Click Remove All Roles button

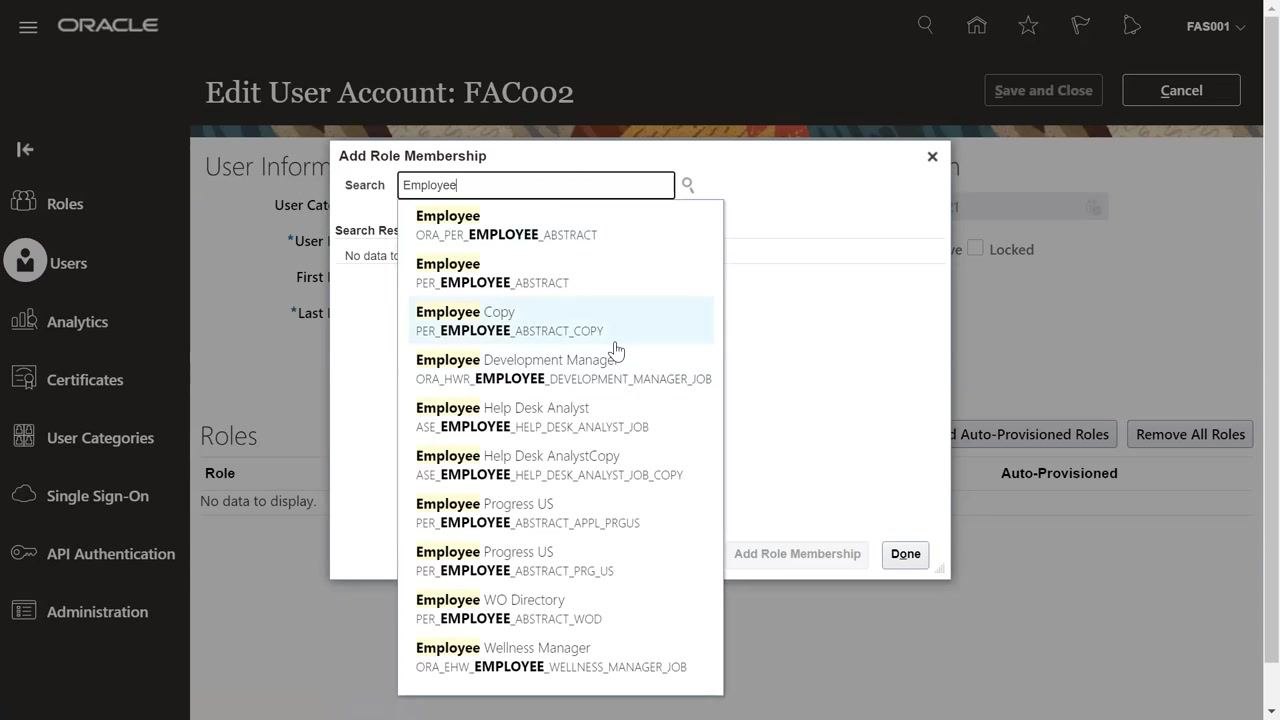point(1190,434)
